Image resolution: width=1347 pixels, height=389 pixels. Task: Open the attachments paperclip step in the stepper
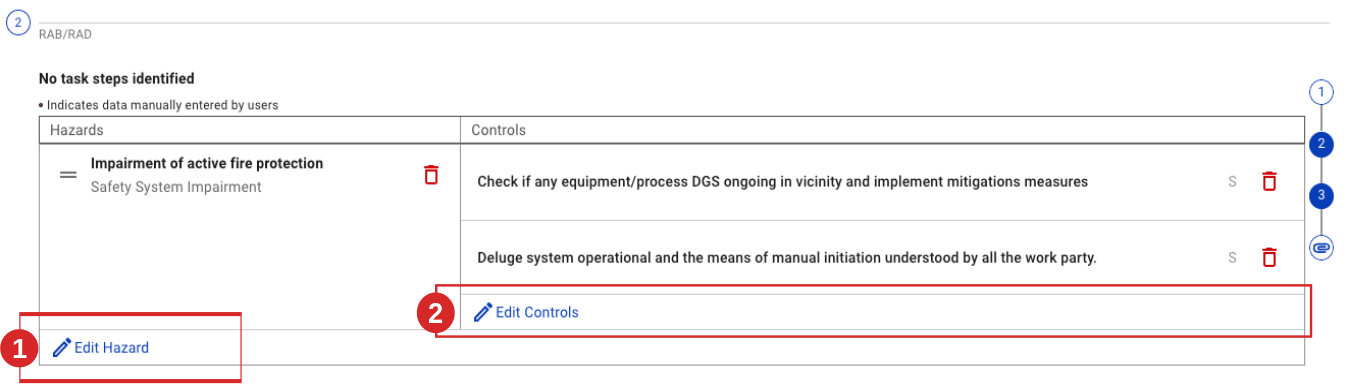click(1322, 247)
